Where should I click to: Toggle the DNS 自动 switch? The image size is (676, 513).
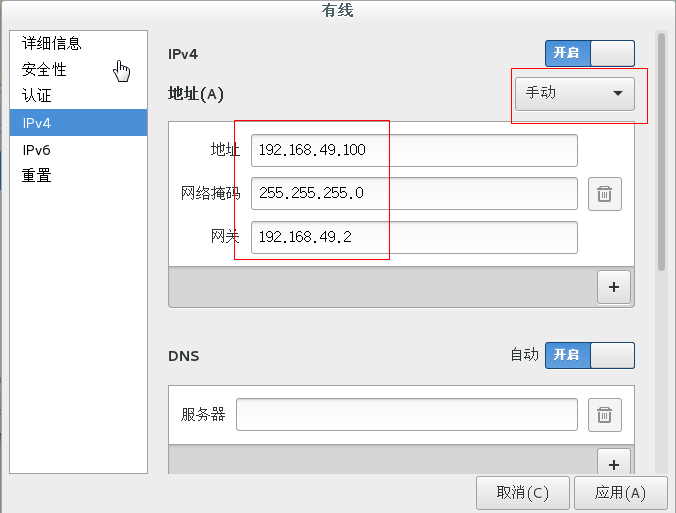(590, 355)
